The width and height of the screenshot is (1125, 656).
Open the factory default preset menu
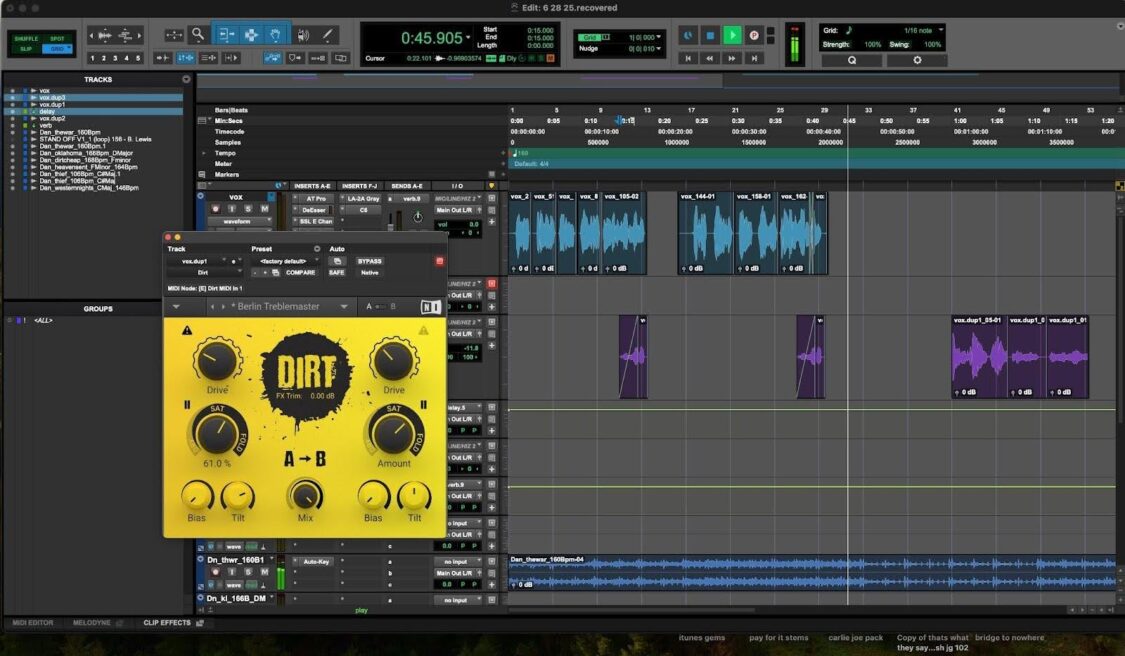pyautogui.click(x=283, y=261)
